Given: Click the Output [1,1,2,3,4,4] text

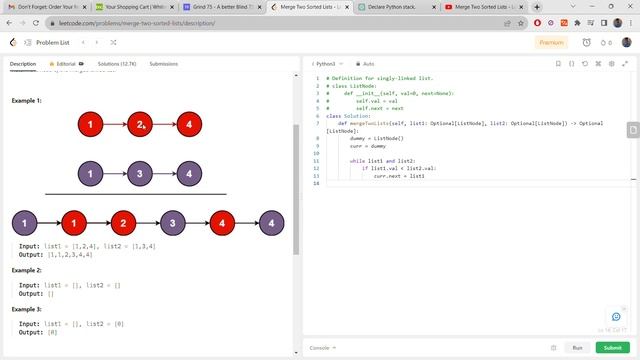Looking at the screenshot, I should tap(56, 255).
